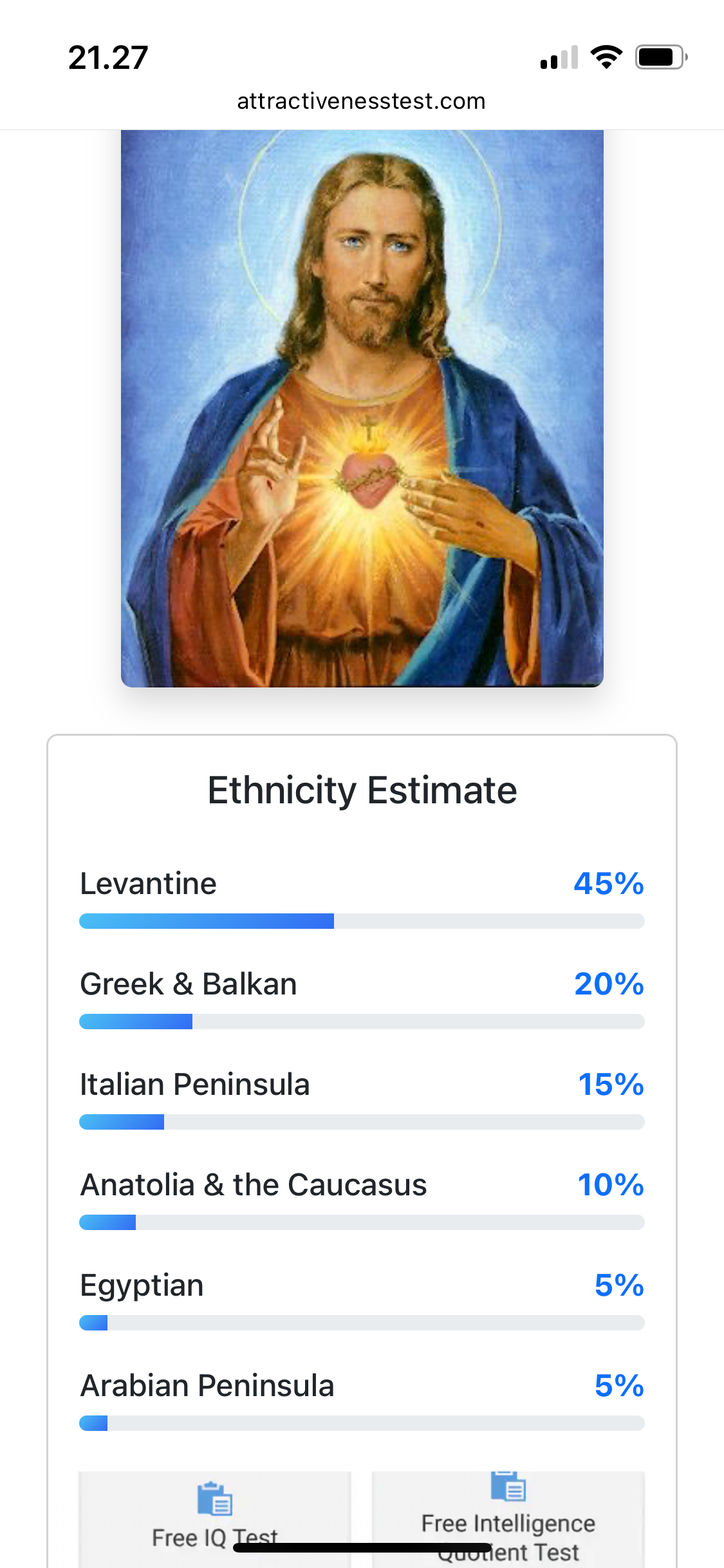Tap the attractivenesstest.com address bar
The image size is (724, 1568).
pyautogui.click(x=362, y=101)
